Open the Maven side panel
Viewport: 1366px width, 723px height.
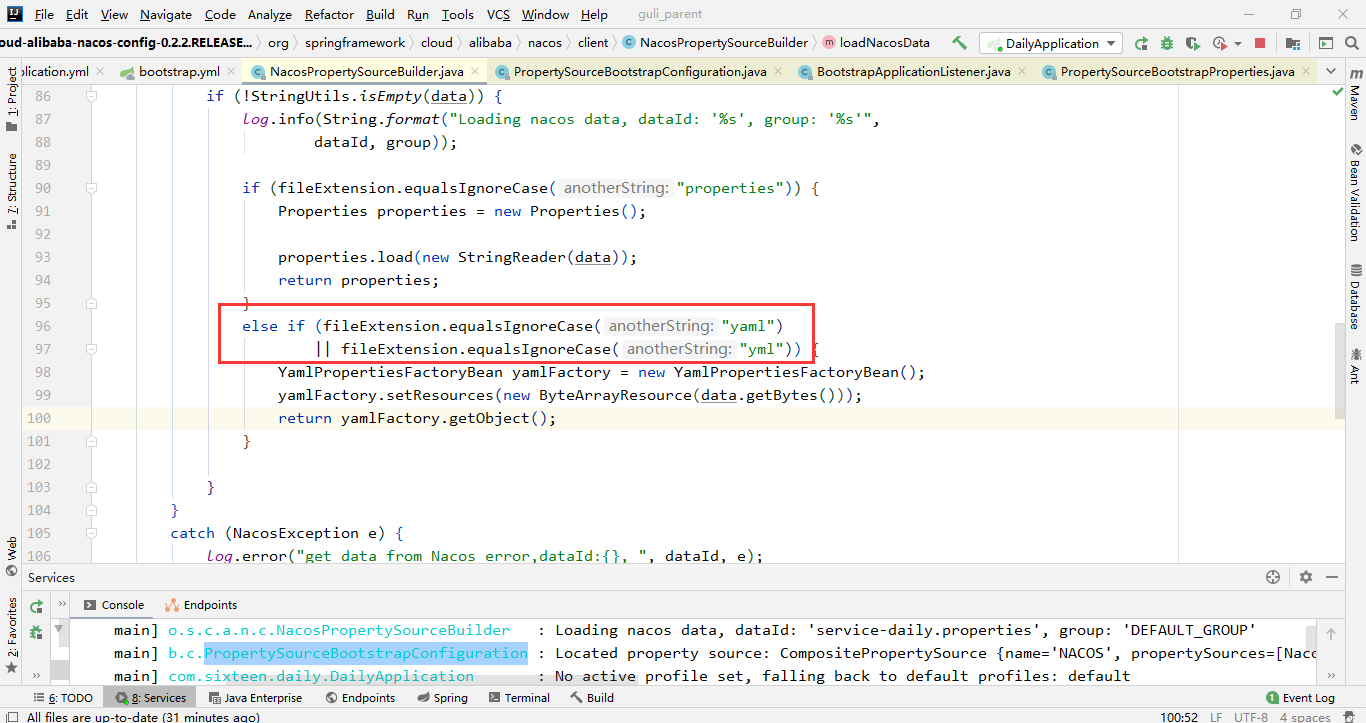[x=1354, y=96]
